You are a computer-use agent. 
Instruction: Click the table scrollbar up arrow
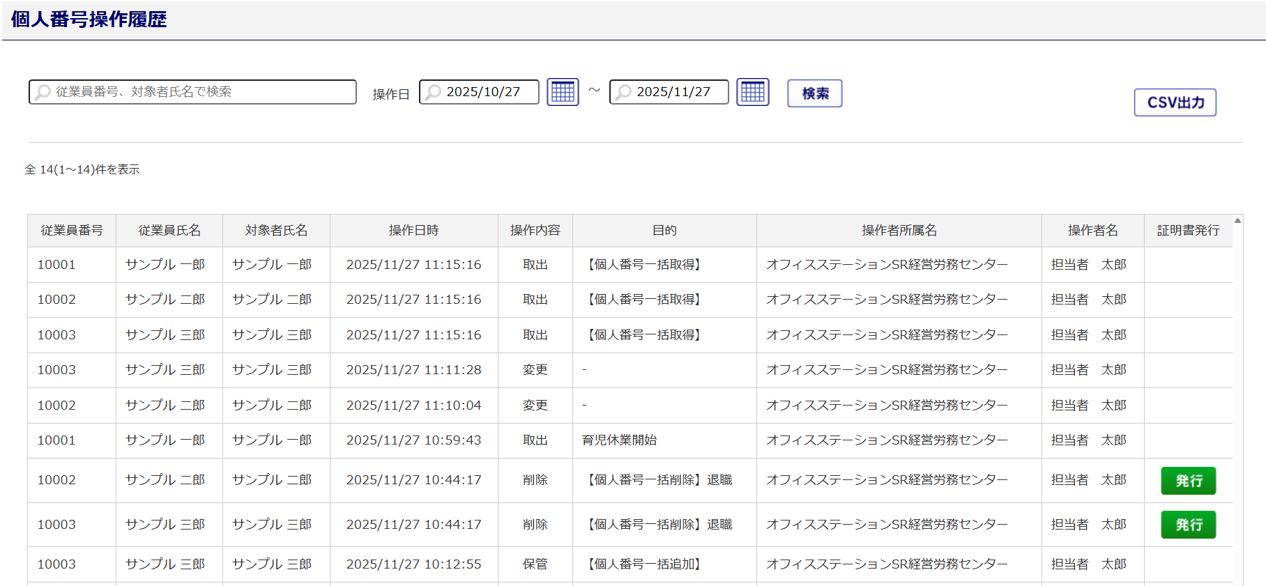1238,221
